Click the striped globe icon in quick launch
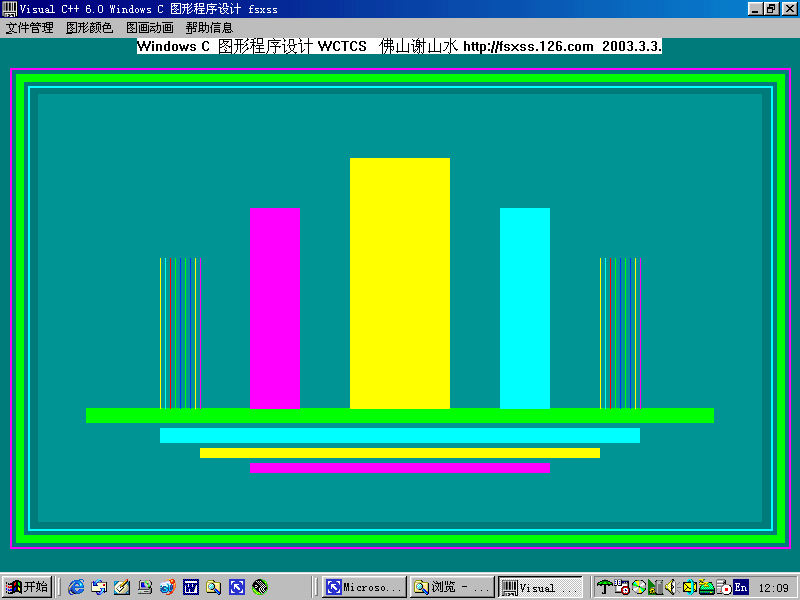 (x=260, y=587)
